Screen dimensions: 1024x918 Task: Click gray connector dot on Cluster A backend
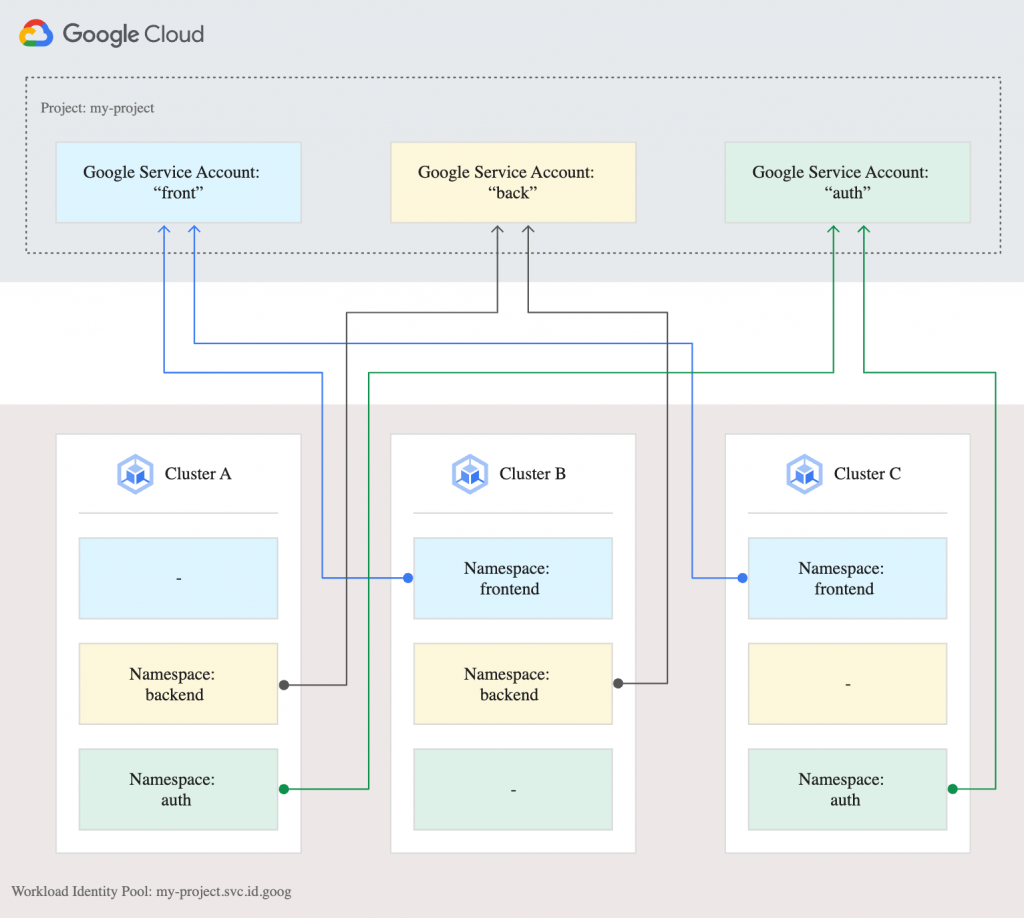point(284,685)
